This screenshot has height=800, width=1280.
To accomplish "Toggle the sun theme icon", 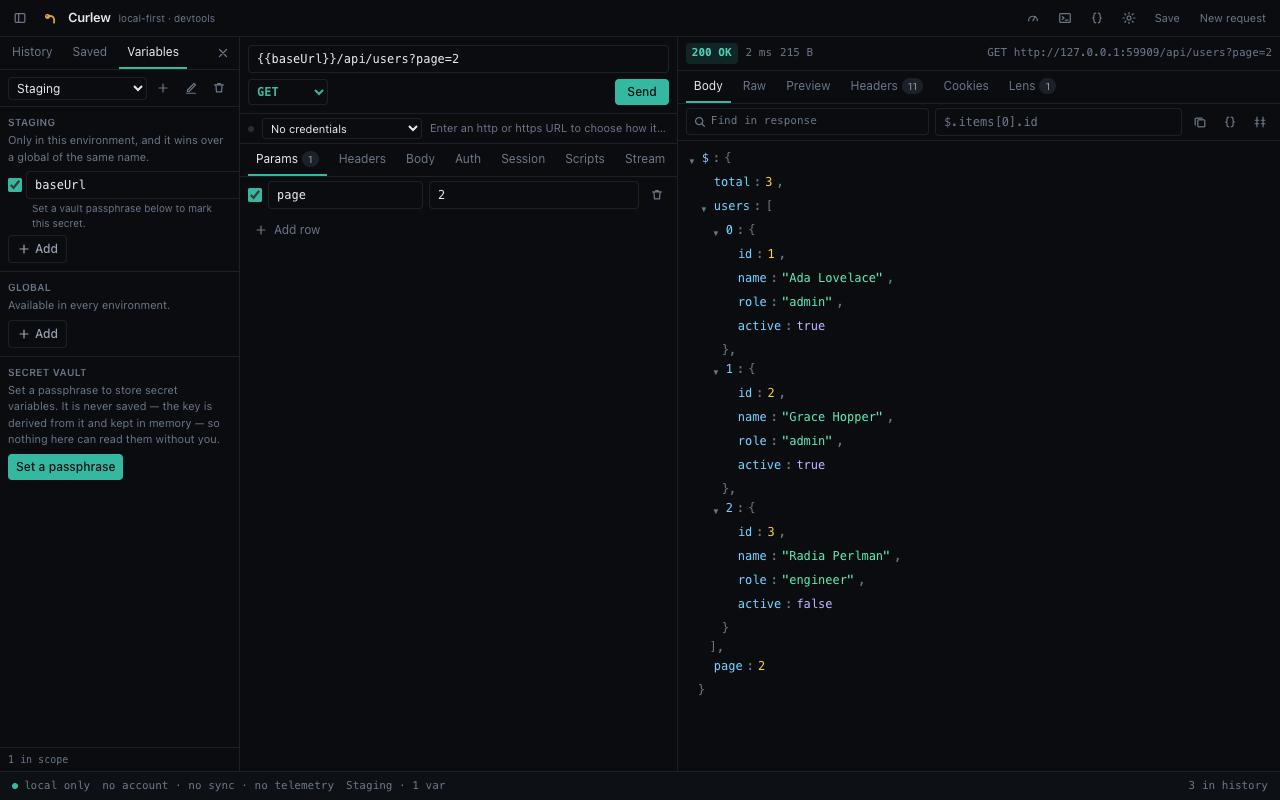I will pyautogui.click(x=1129, y=18).
